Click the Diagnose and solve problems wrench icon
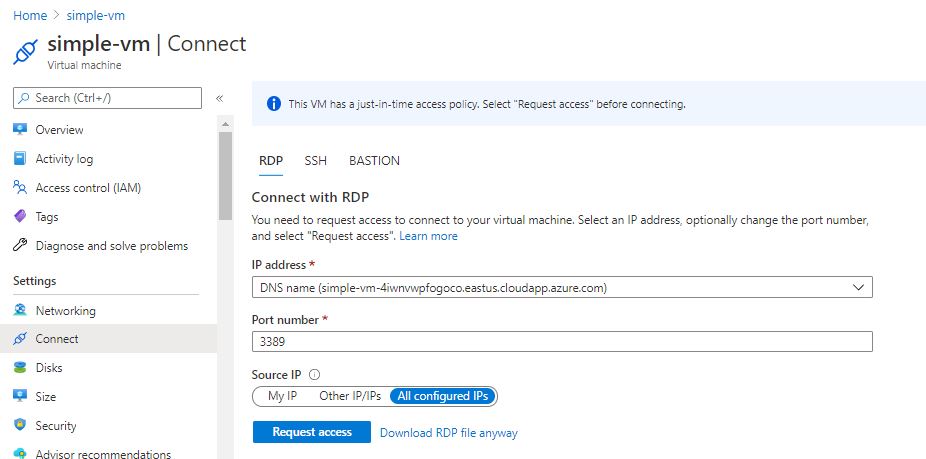The height and width of the screenshot is (459, 926). point(20,245)
